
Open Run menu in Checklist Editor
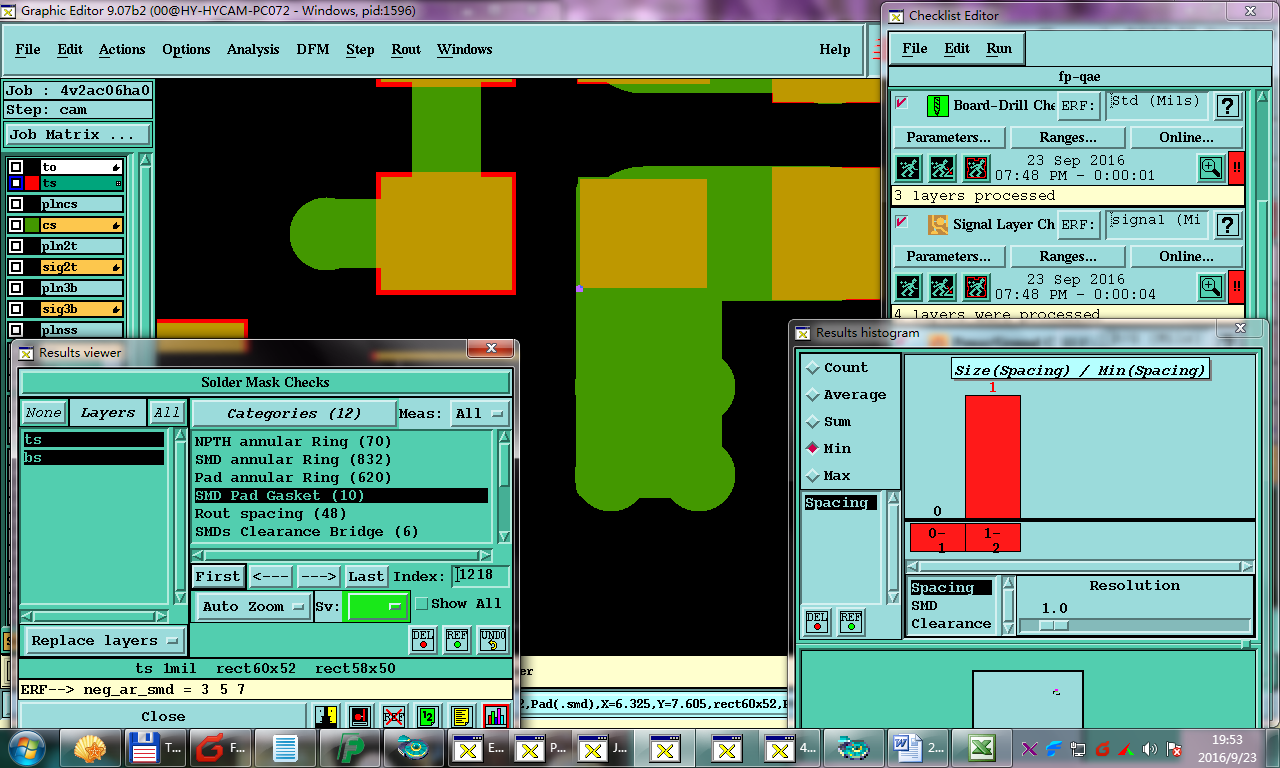point(999,48)
